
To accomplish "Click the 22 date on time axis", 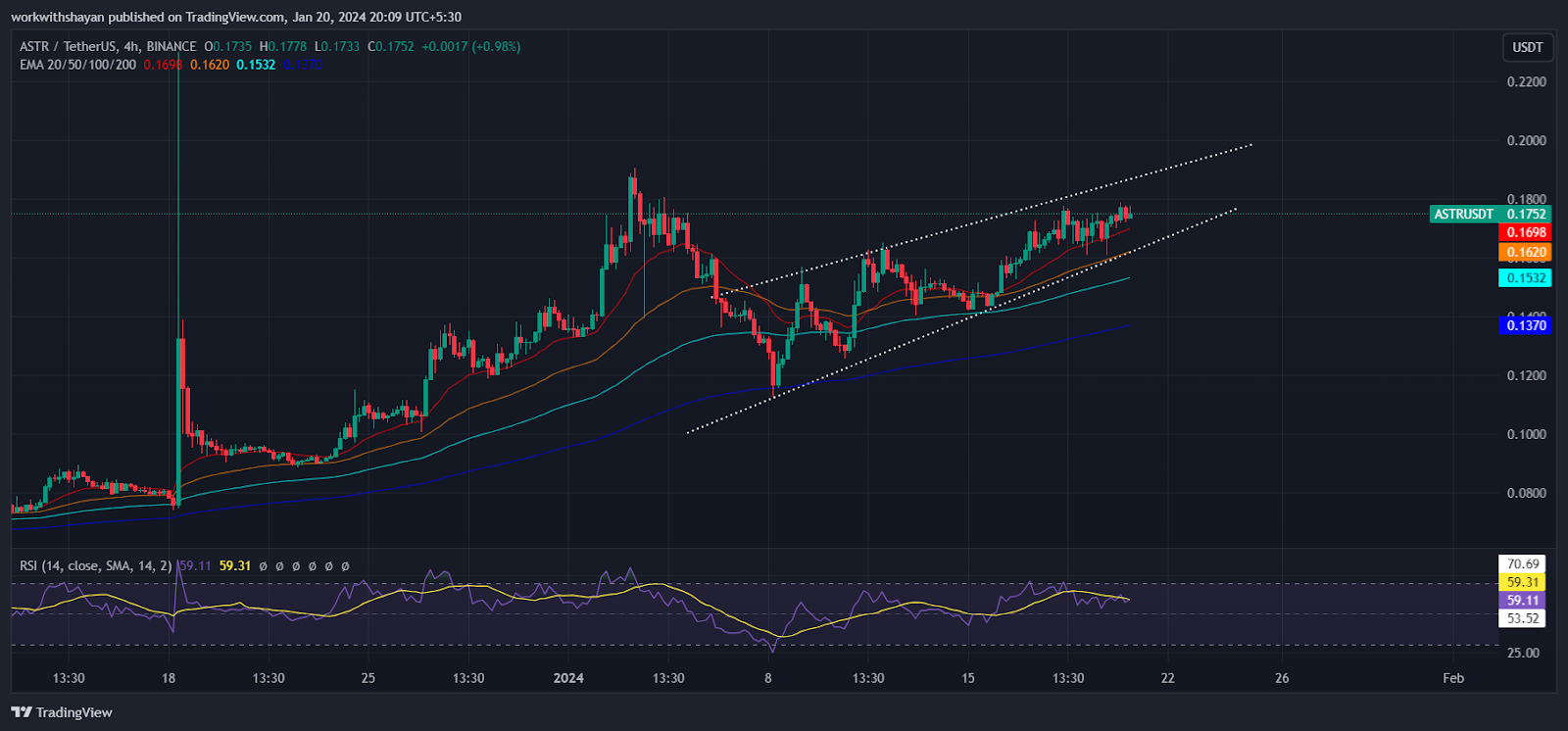I will (1168, 678).
